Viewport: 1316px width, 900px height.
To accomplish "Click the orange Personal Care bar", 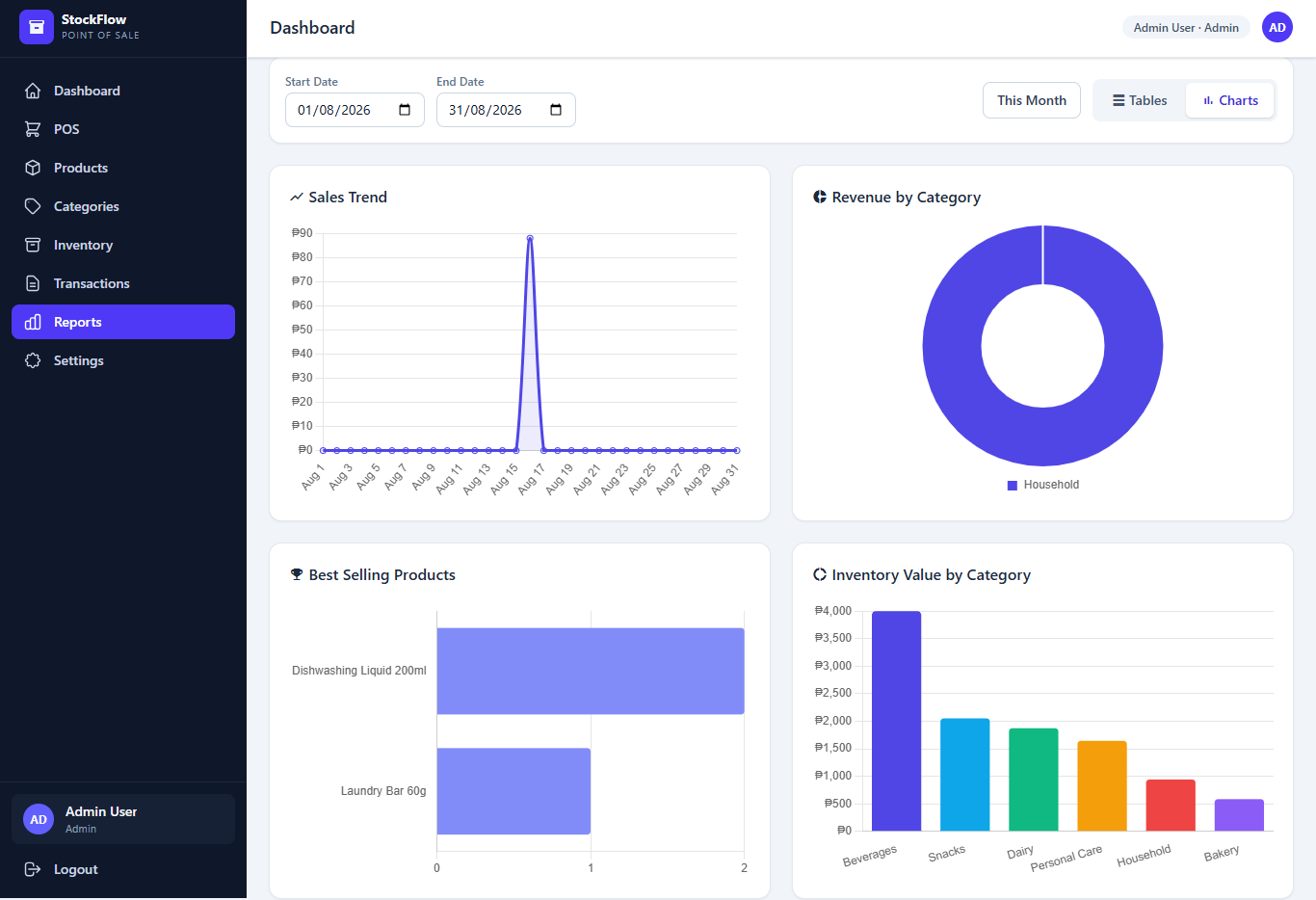I will coord(1102,785).
